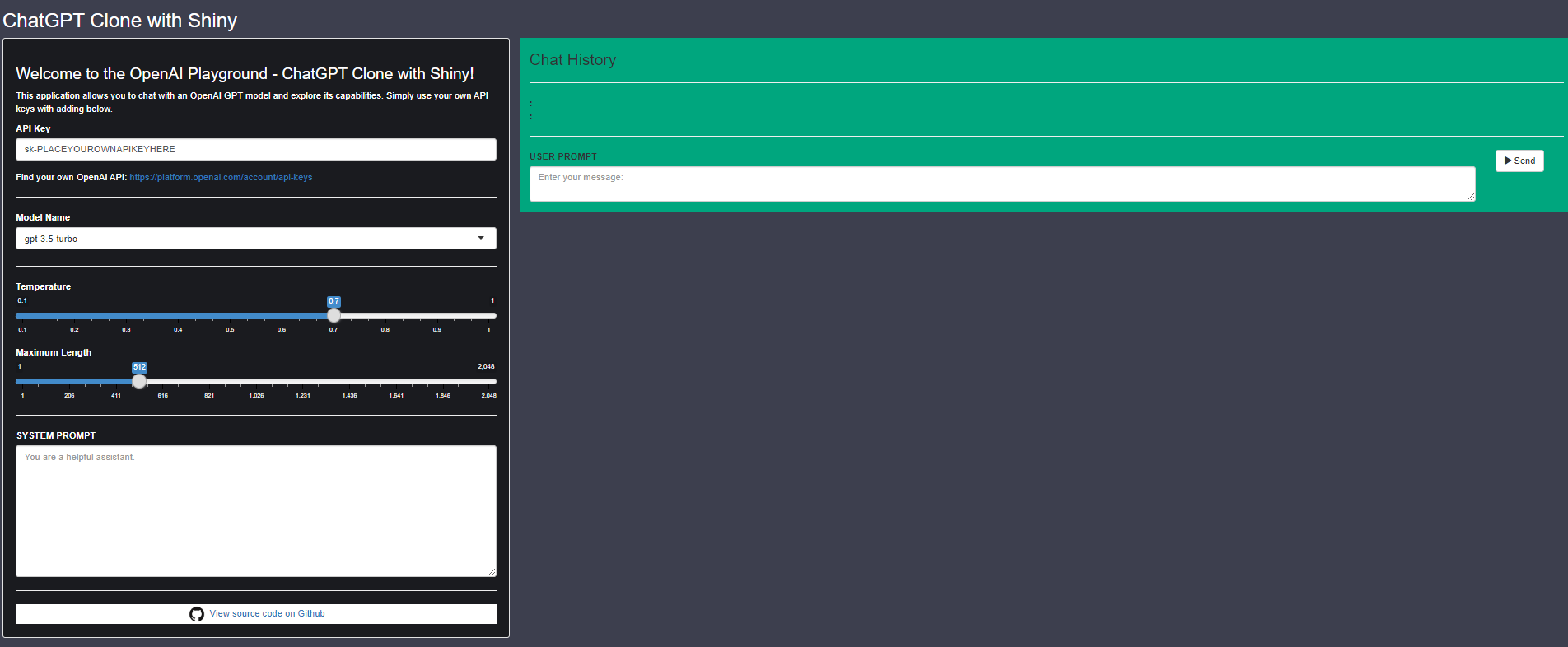This screenshot has height=647, width=1568.
Task: Click the SYSTEM PROMPT label
Action: click(x=56, y=435)
